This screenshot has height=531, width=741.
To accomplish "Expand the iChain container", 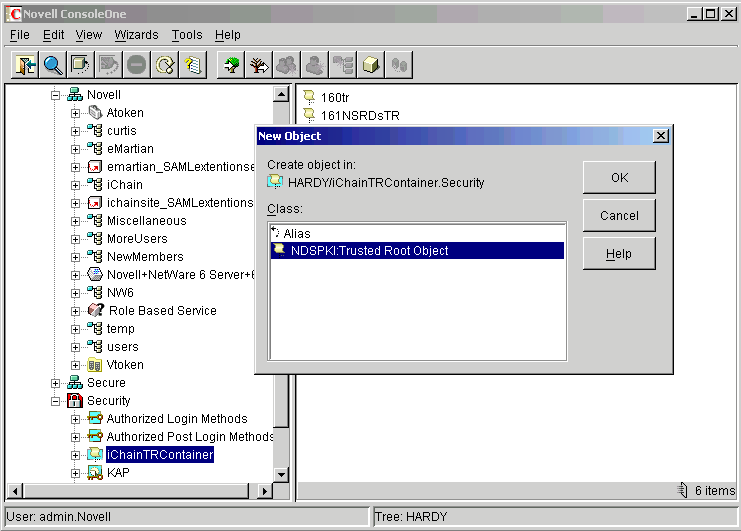I will 75,185.
